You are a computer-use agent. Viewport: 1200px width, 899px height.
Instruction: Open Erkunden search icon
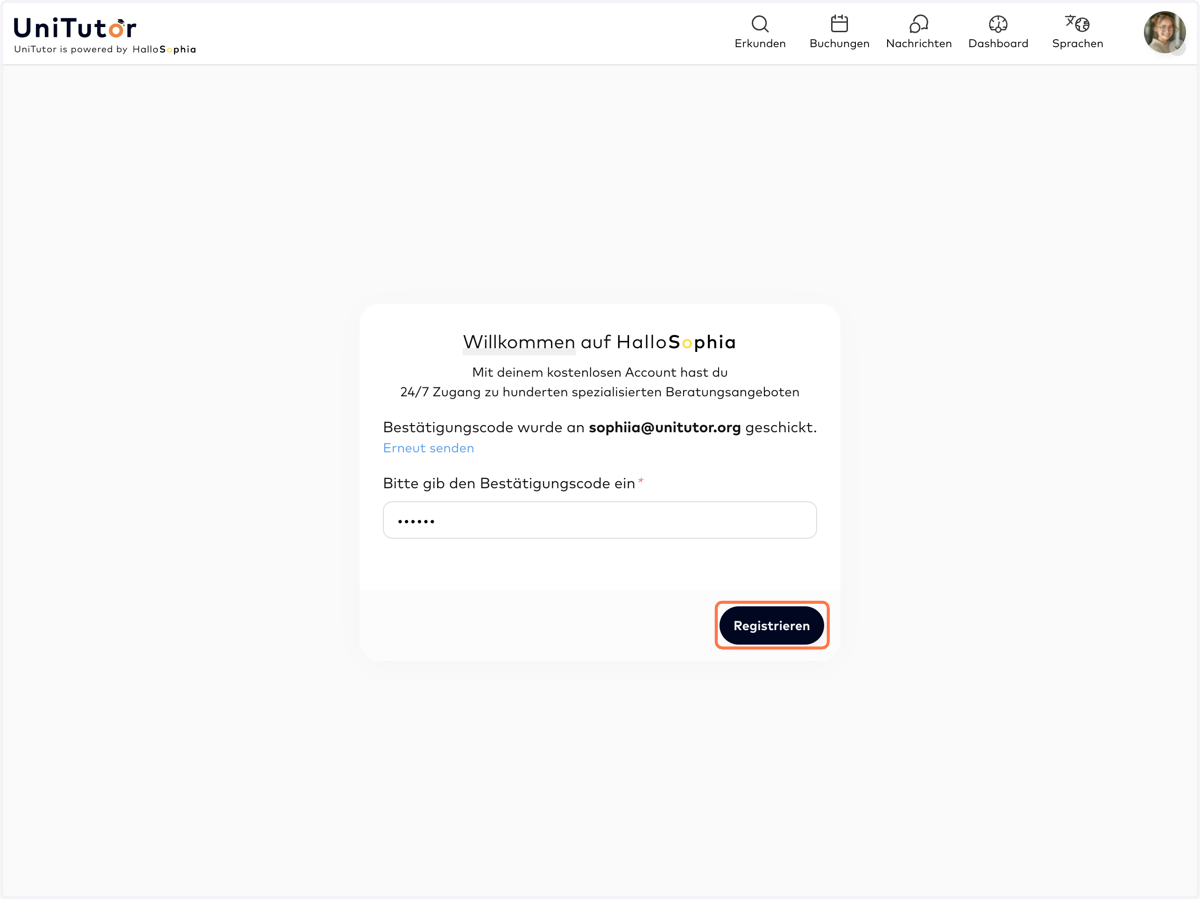(760, 24)
